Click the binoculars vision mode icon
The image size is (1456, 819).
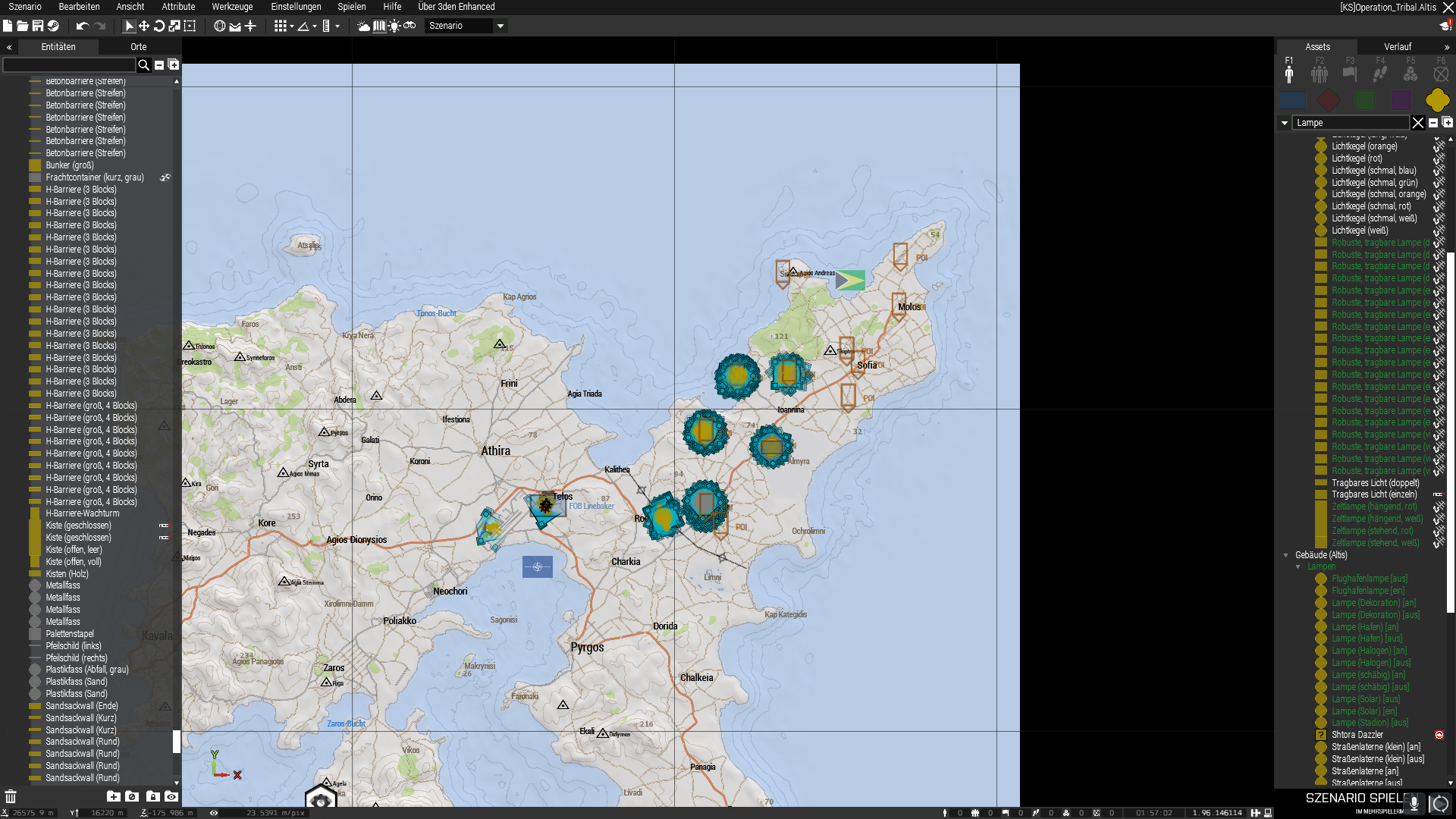point(409,26)
